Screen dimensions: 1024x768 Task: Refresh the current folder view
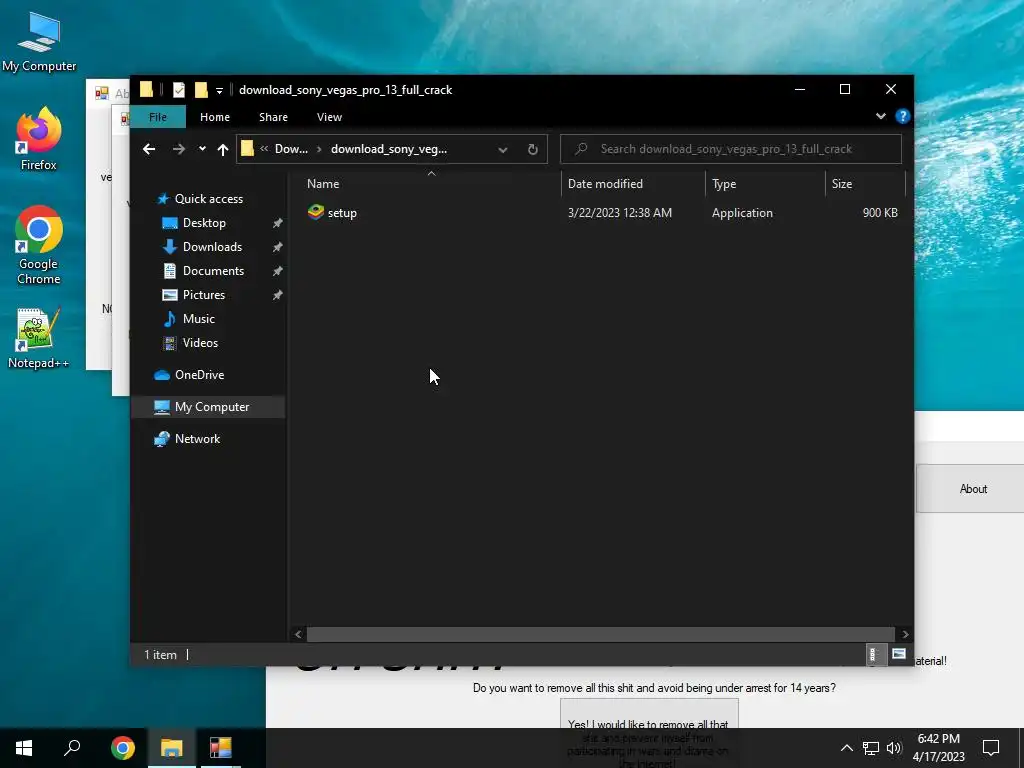click(x=532, y=150)
